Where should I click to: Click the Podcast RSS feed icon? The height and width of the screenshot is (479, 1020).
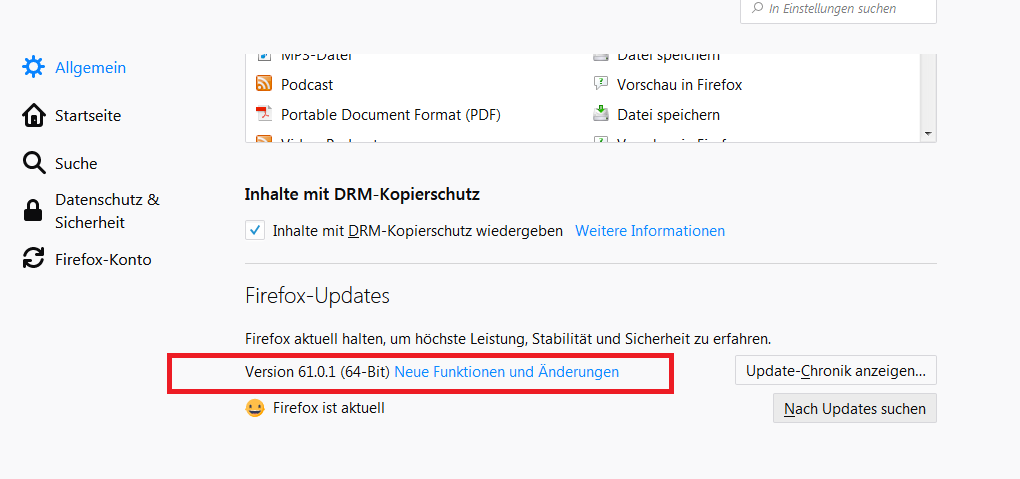pos(264,84)
